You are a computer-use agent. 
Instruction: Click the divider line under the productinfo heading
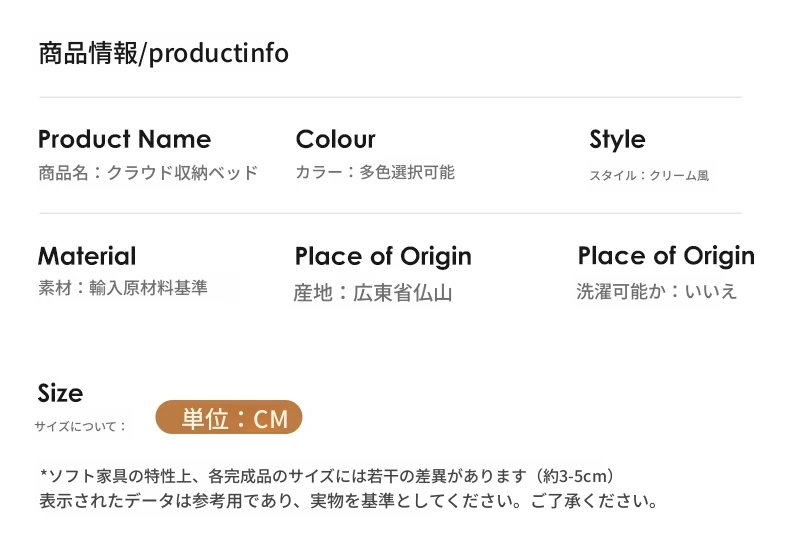390,97
